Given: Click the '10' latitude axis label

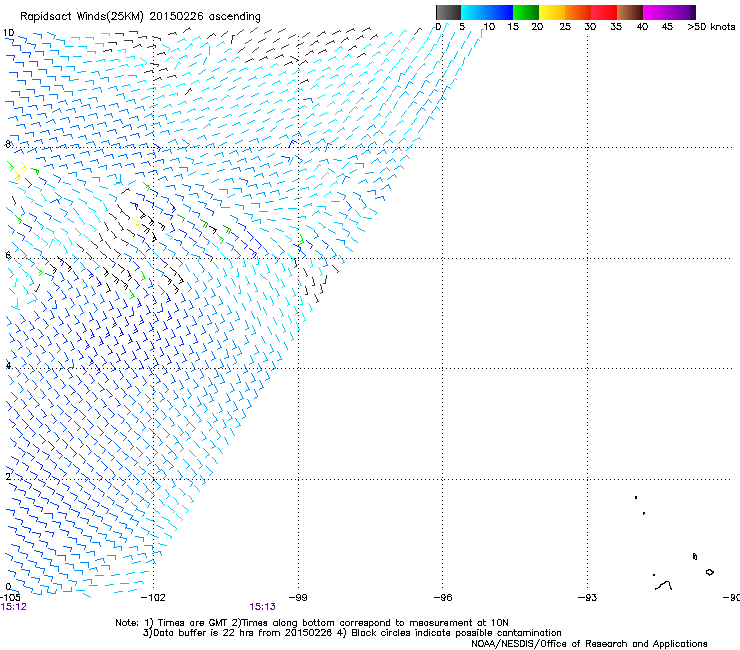Looking at the screenshot, I should click(x=9, y=33).
